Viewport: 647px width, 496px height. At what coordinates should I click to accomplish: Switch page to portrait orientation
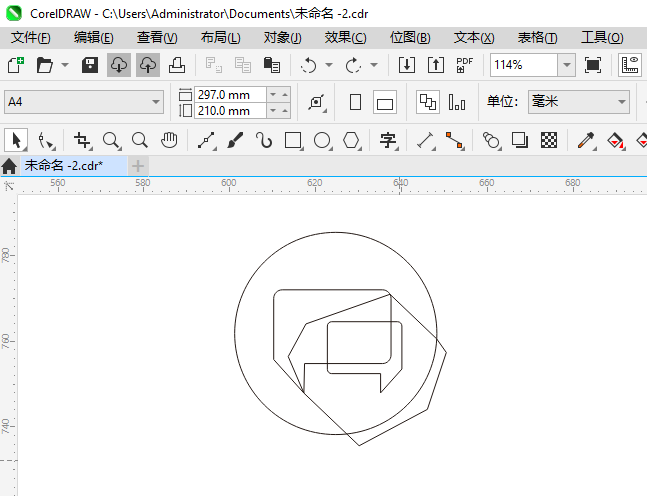(355, 102)
